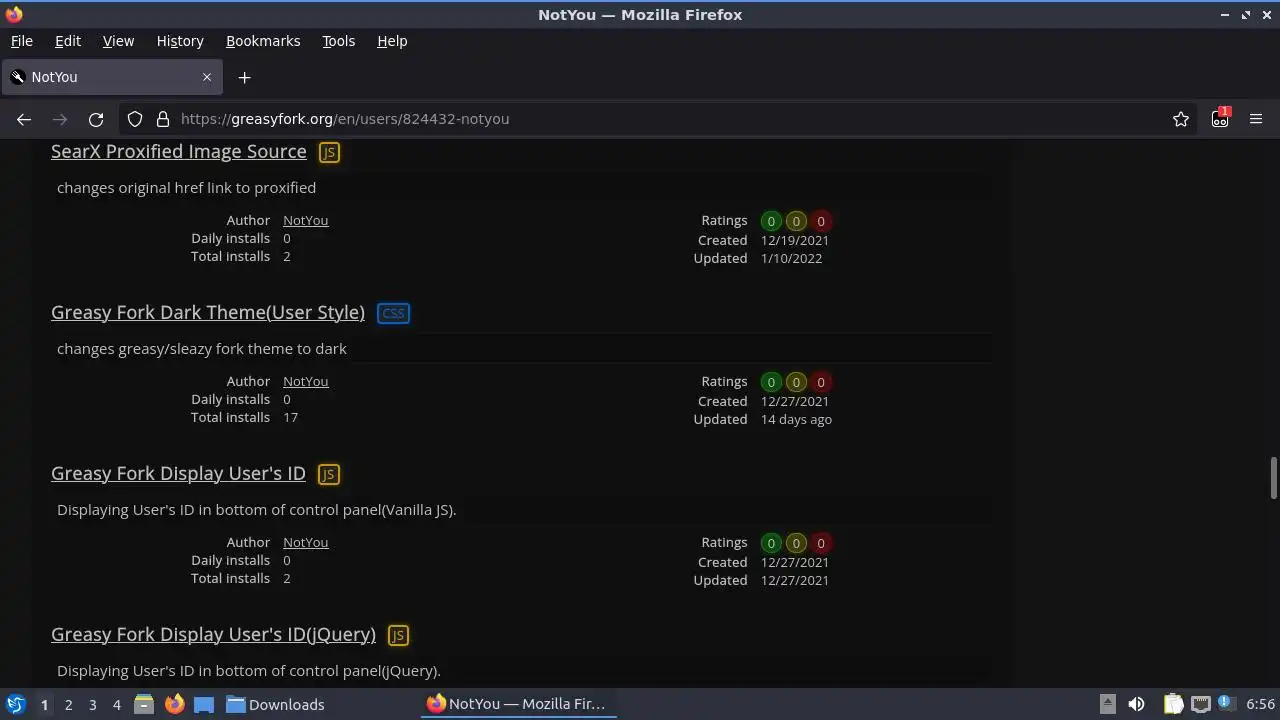Switch to Downloads window in taskbar
Viewport: 1280px width, 720px height.
[275, 704]
